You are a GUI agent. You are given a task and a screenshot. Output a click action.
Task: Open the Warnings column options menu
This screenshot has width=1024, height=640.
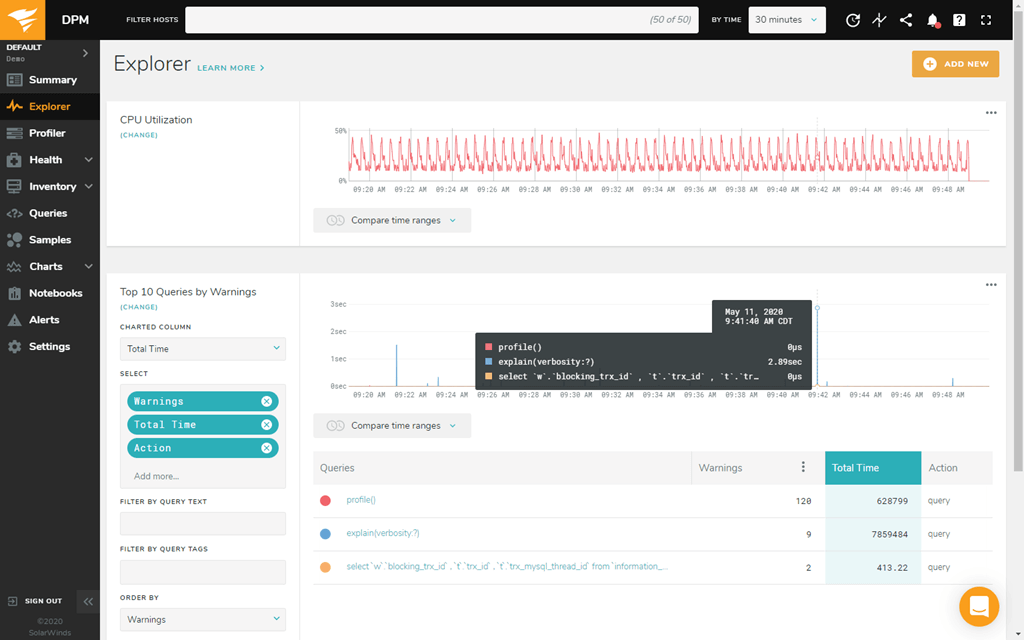click(804, 466)
